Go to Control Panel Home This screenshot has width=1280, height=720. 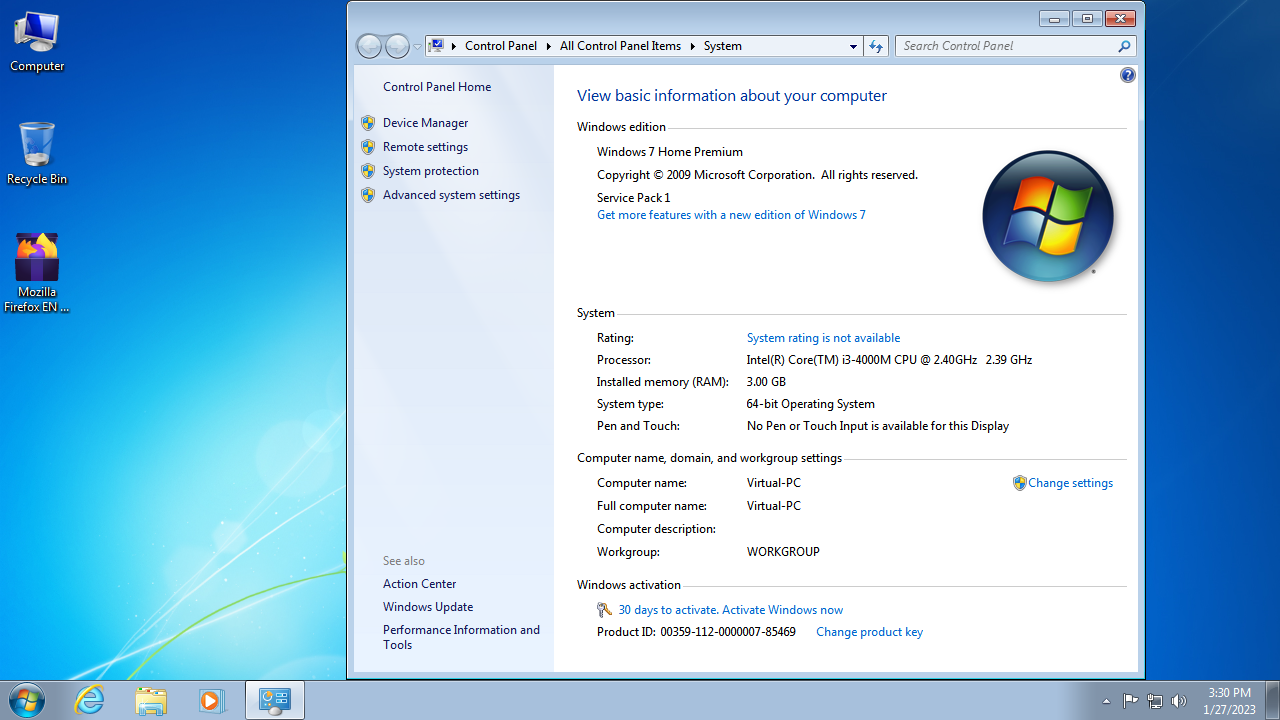pos(437,87)
